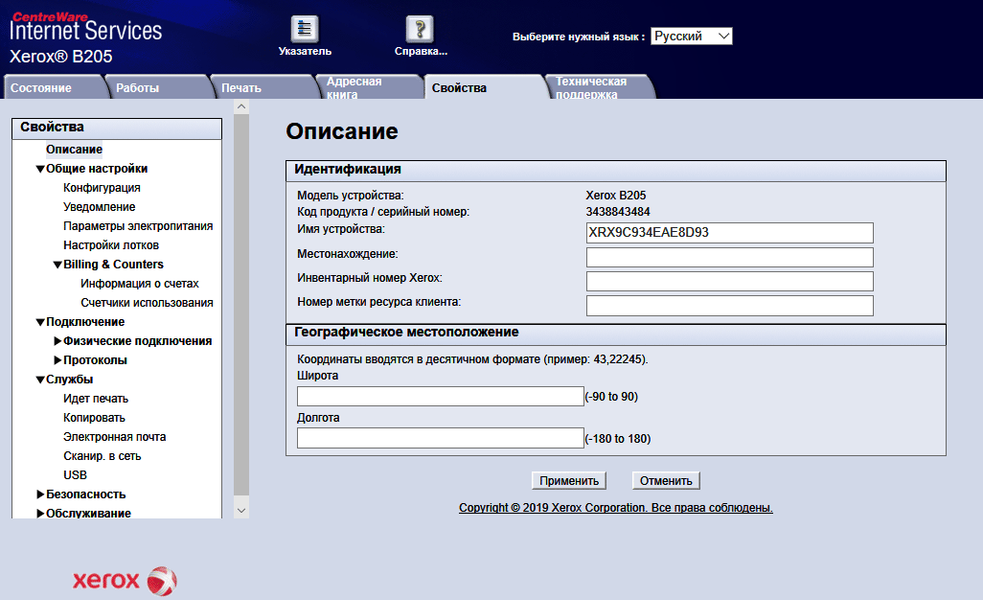This screenshot has width=983, height=600.
Task: Collapse the Подключение tree node
Action: tap(40, 322)
